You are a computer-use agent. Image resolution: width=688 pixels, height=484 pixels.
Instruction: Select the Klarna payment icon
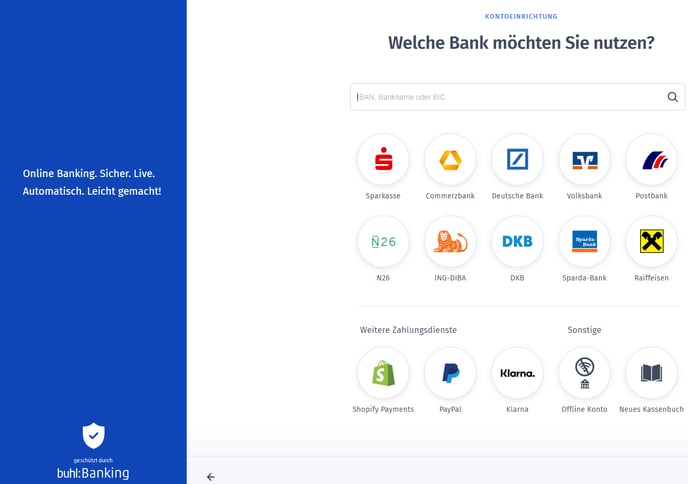click(x=517, y=373)
